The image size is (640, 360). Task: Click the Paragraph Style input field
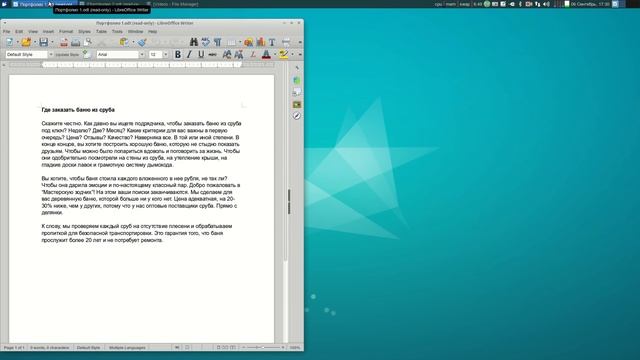(27, 54)
